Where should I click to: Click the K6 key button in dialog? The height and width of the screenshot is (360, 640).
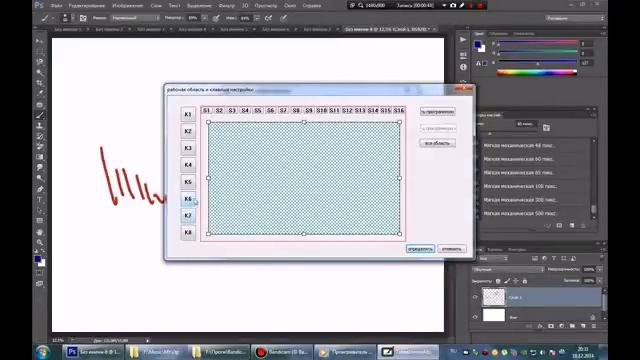click(x=188, y=199)
